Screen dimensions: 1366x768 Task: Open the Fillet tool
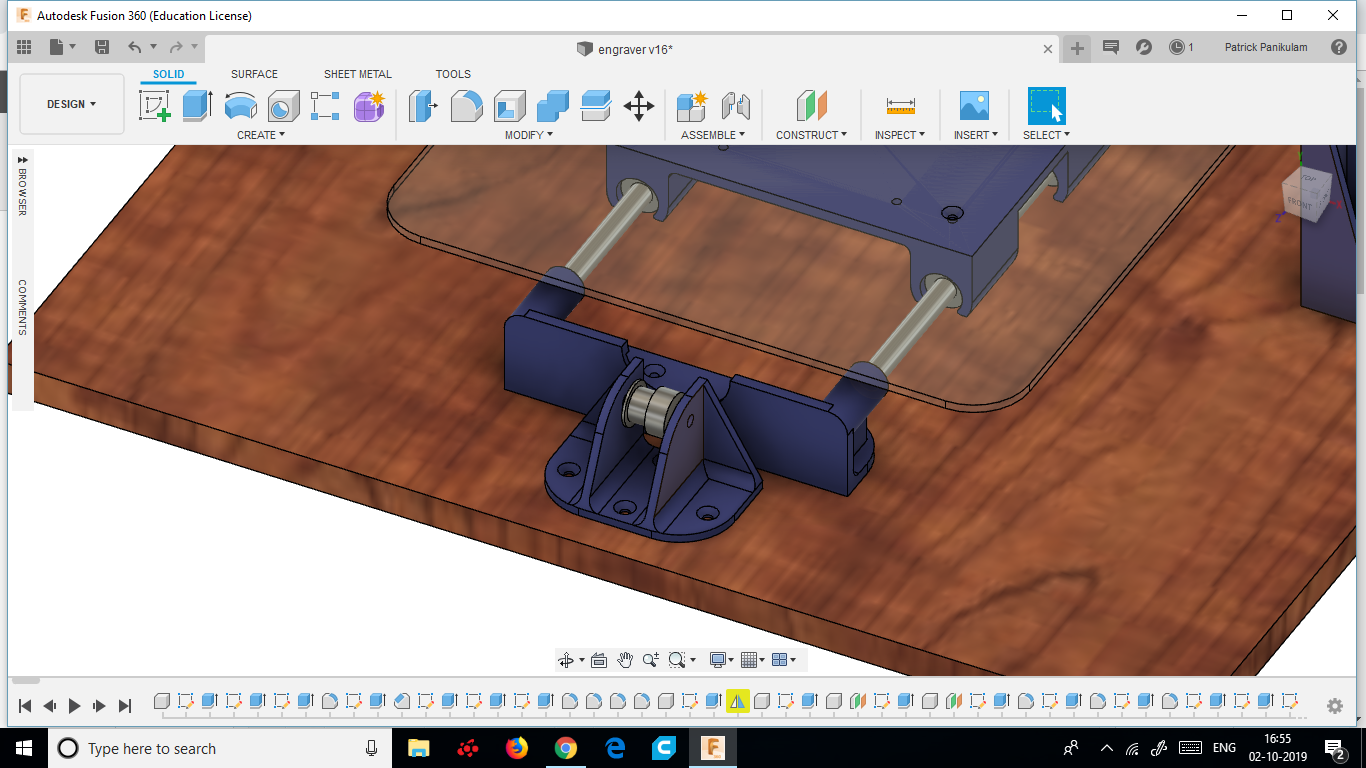click(467, 106)
